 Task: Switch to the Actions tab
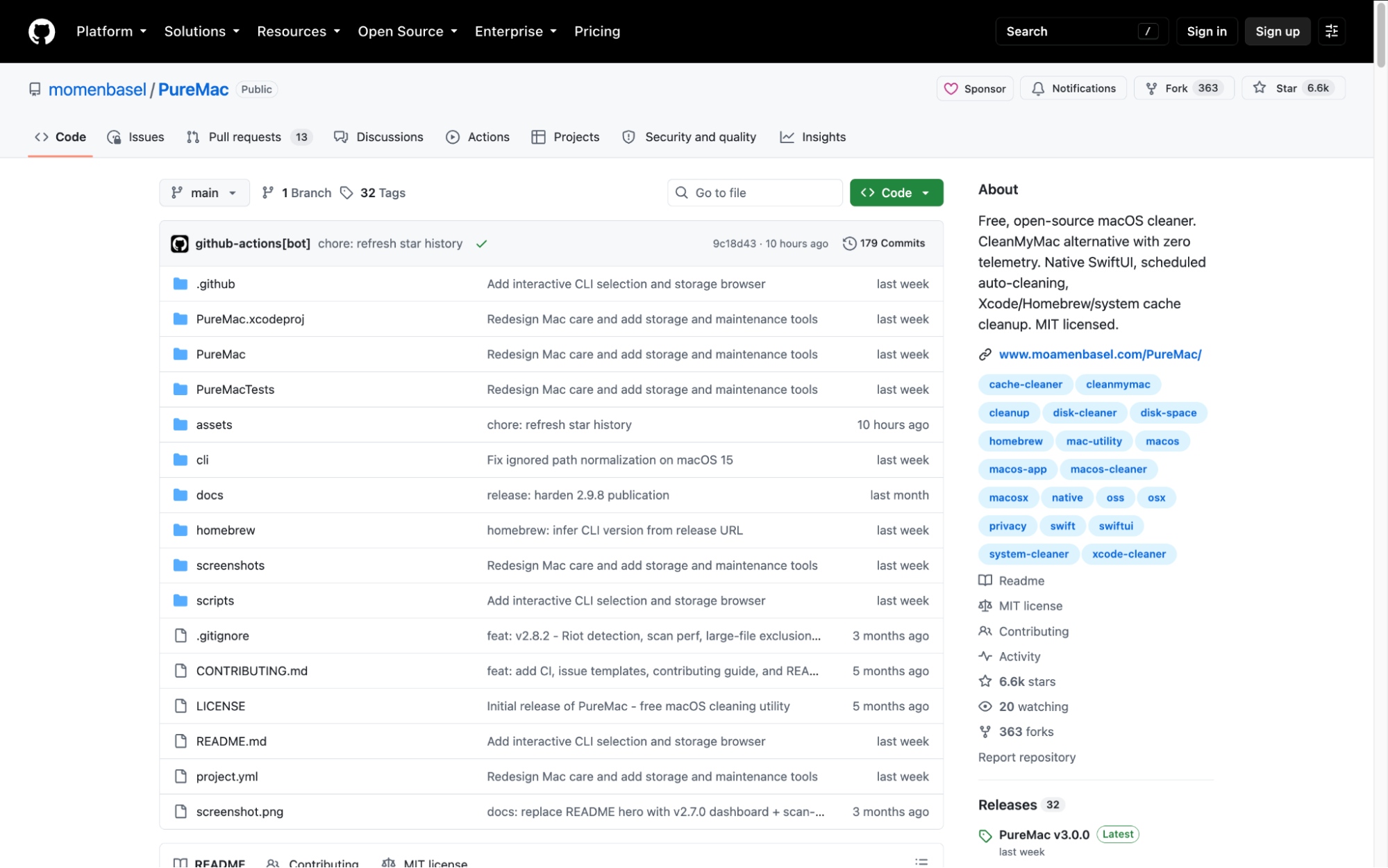point(478,137)
